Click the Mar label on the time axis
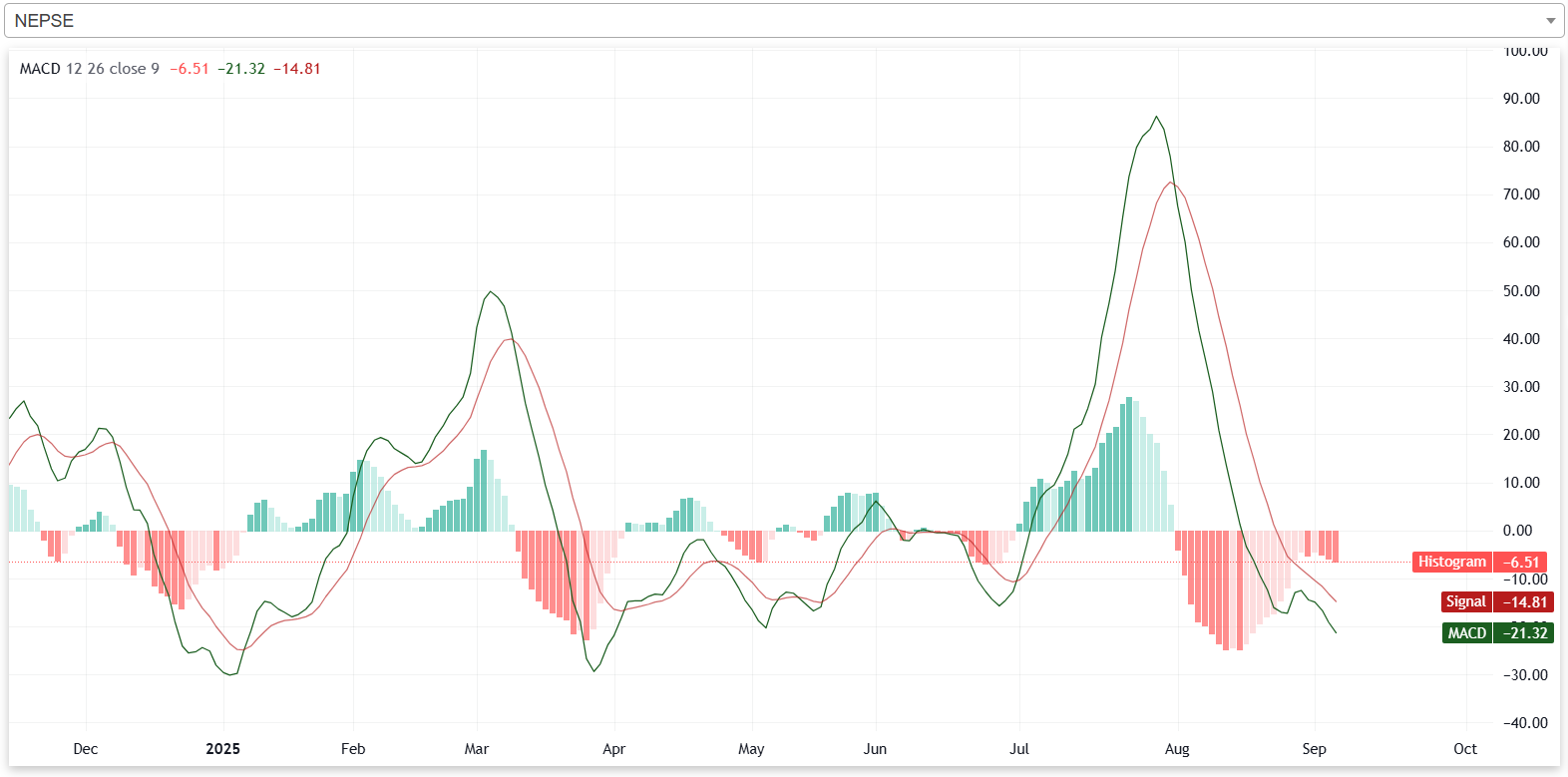This screenshot has width=1568, height=777. (x=477, y=749)
